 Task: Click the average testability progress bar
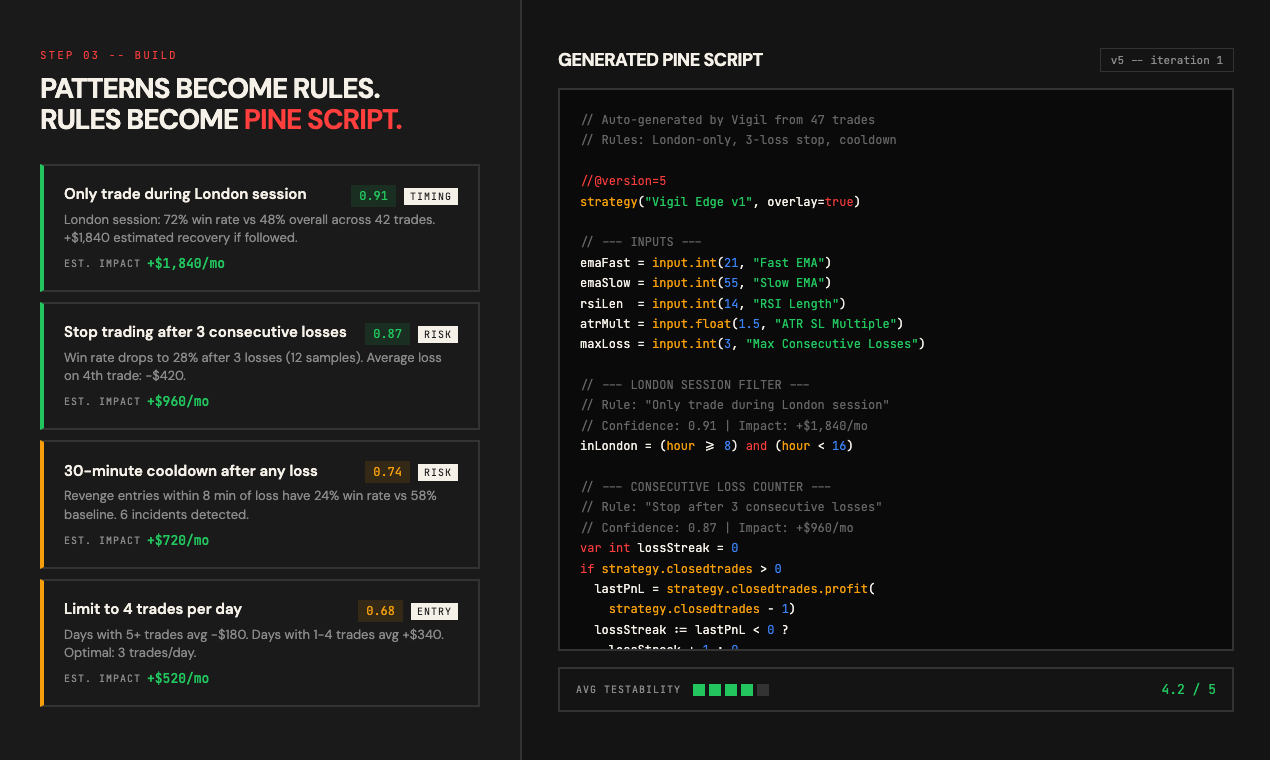click(x=731, y=690)
